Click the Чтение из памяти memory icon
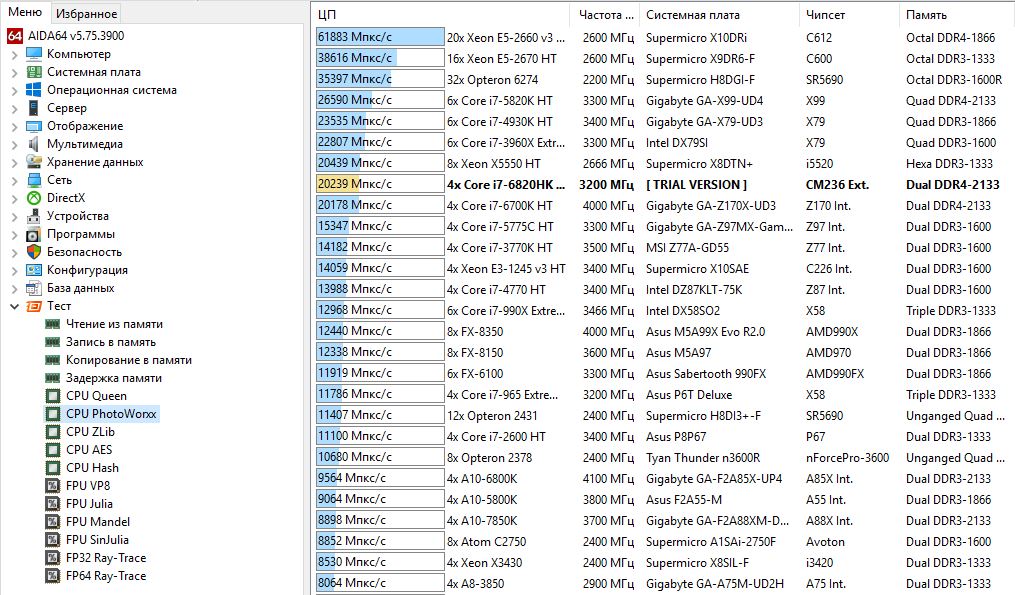This screenshot has height=595, width=1015. click(52, 324)
